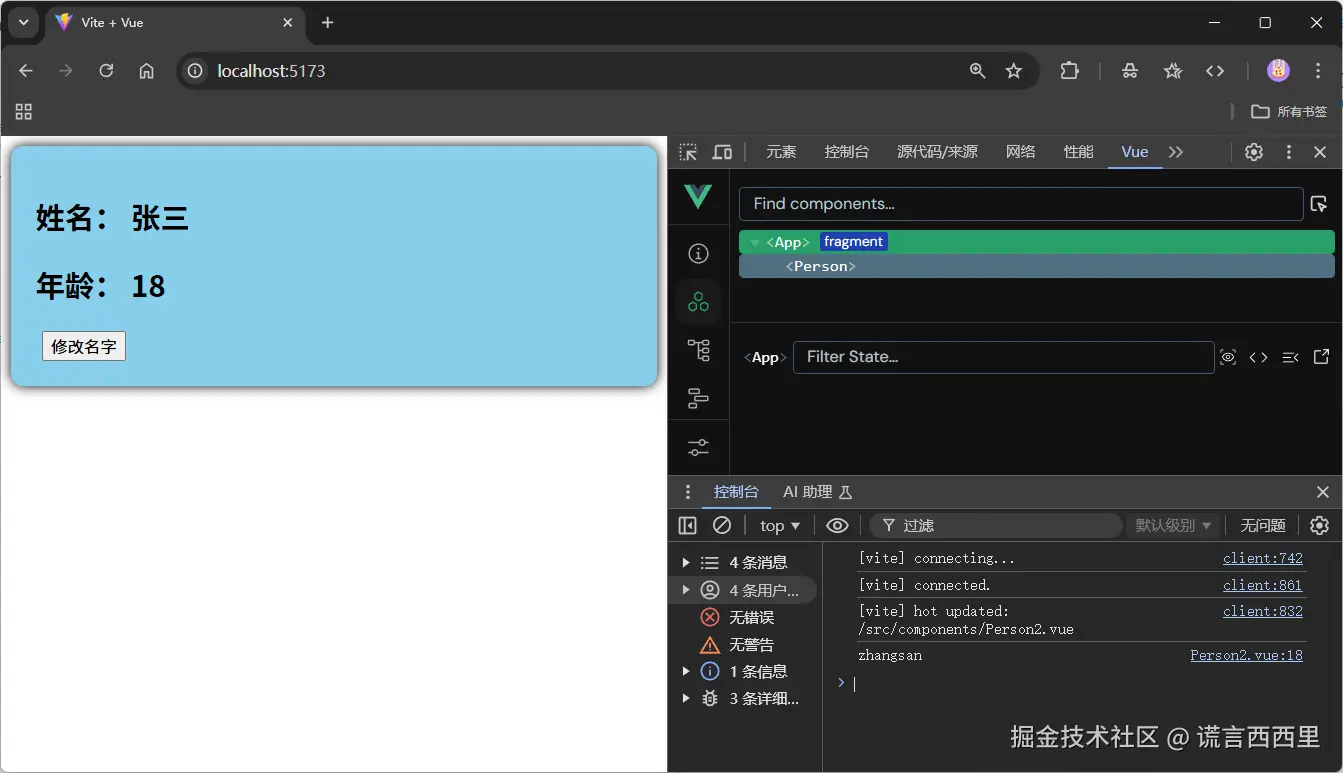
Task: Open a new browser tab
Action: [x=327, y=22]
